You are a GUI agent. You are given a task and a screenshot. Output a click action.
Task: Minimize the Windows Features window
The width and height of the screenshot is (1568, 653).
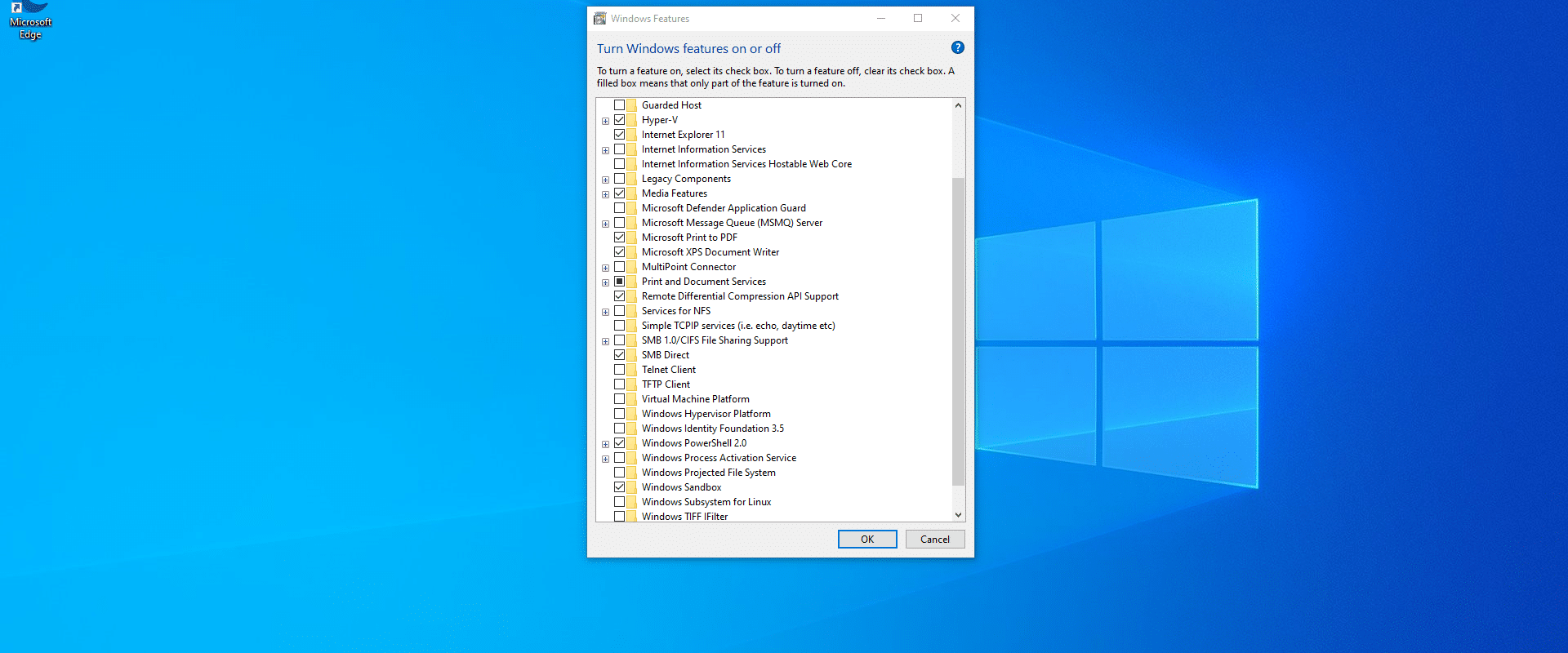[x=881, y=18]
